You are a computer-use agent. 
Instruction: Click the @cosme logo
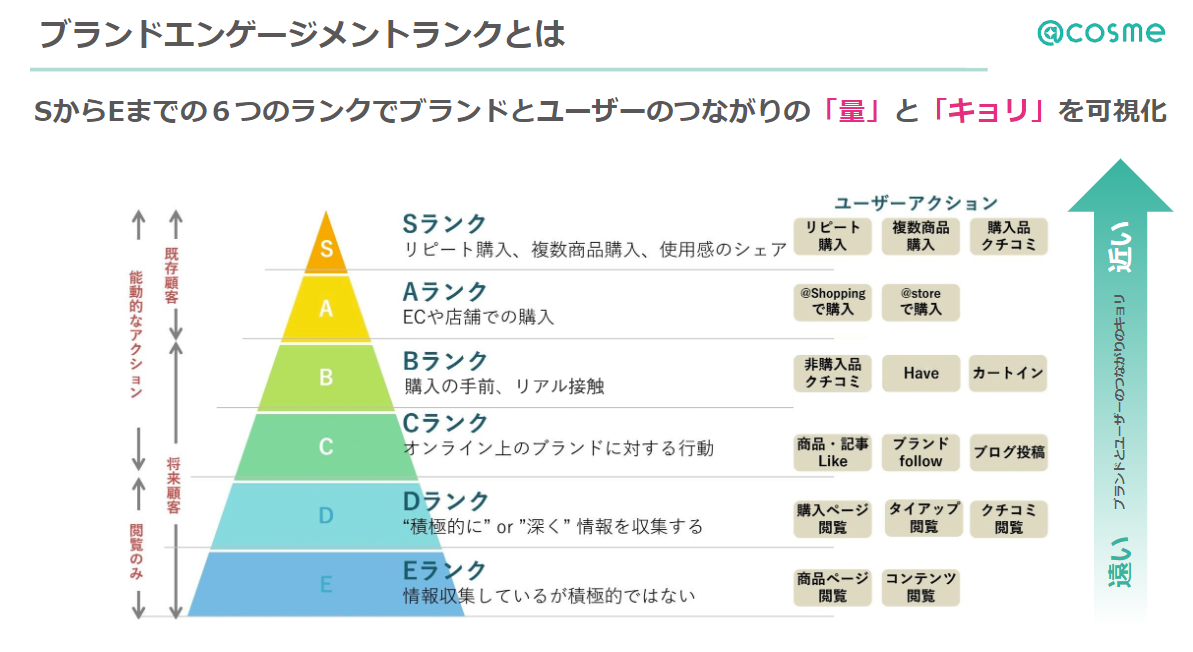1100,33
